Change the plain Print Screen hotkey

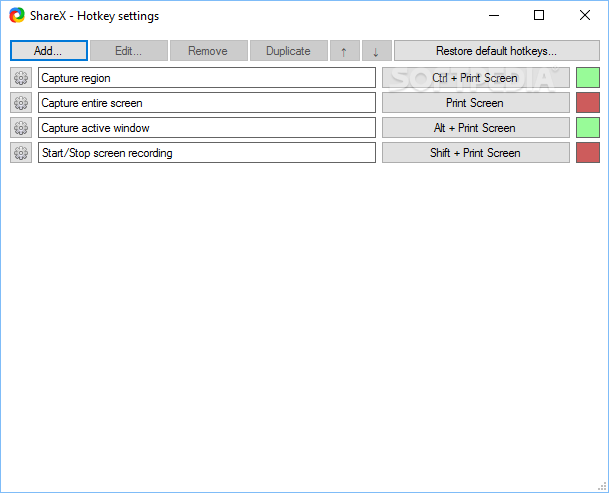(475, 103)
